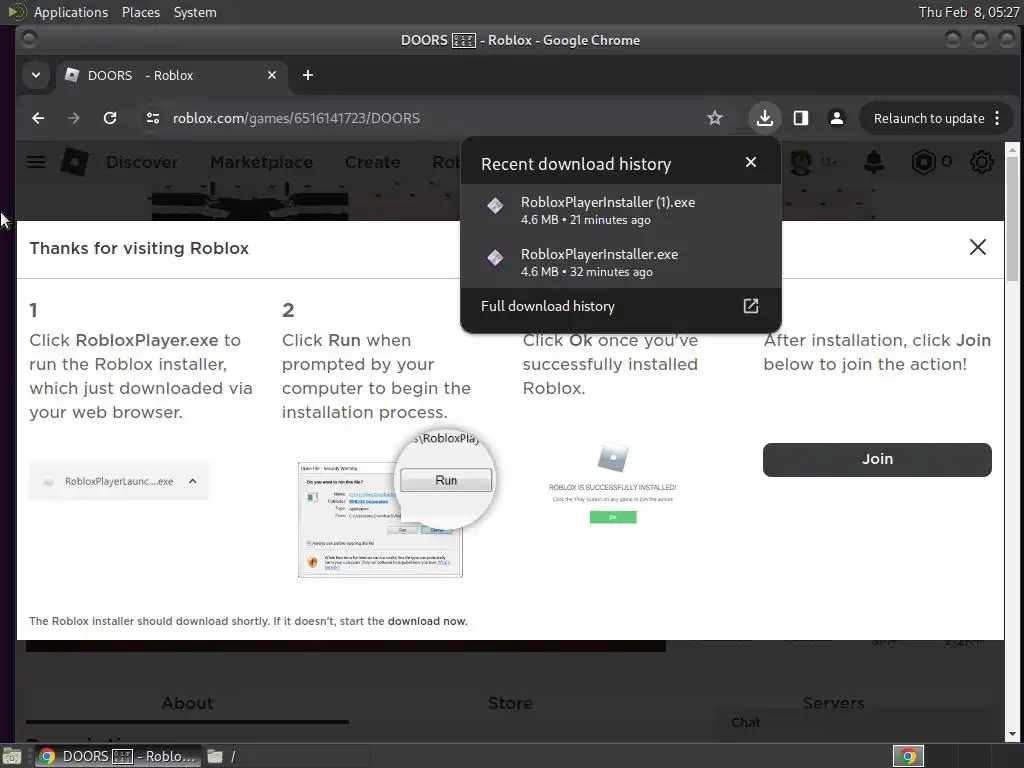
Task: Click the clock showing Thu Feb 8
Action: 968,12
